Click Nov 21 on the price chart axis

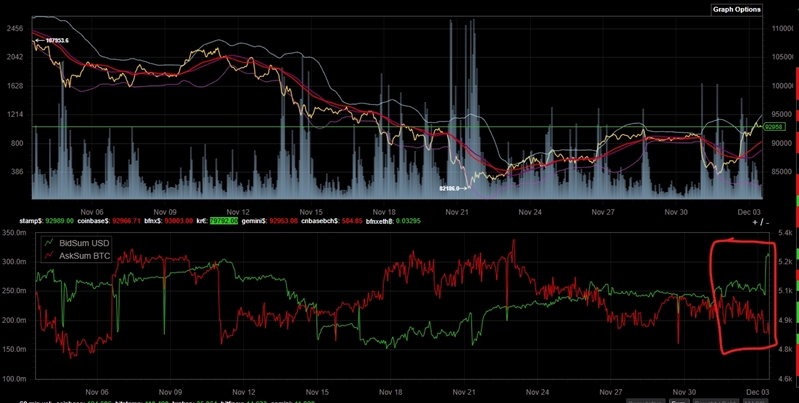(457, 211)
